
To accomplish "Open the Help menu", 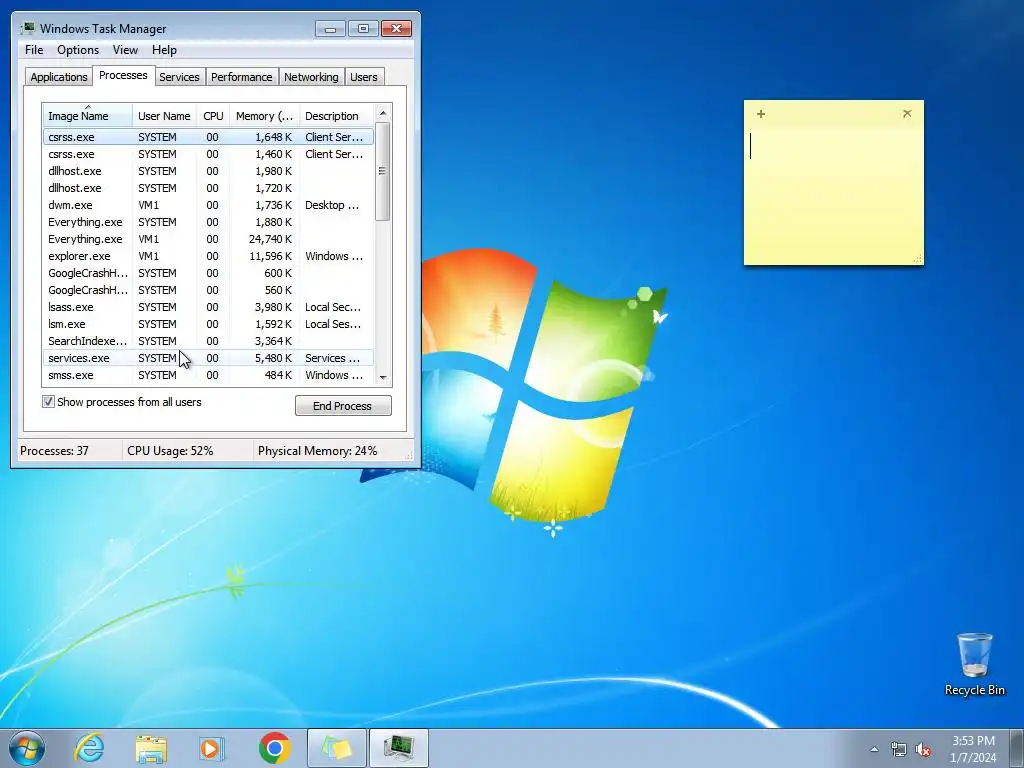I will [x=164, y=50].
